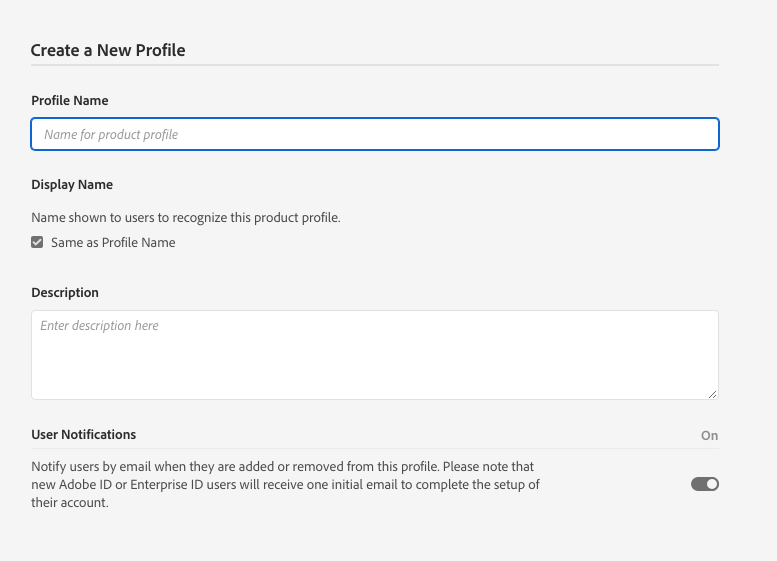Click the 'User Notifications' section heading
The height and width of the screenshot is (561, 777).
coord(84,435)
